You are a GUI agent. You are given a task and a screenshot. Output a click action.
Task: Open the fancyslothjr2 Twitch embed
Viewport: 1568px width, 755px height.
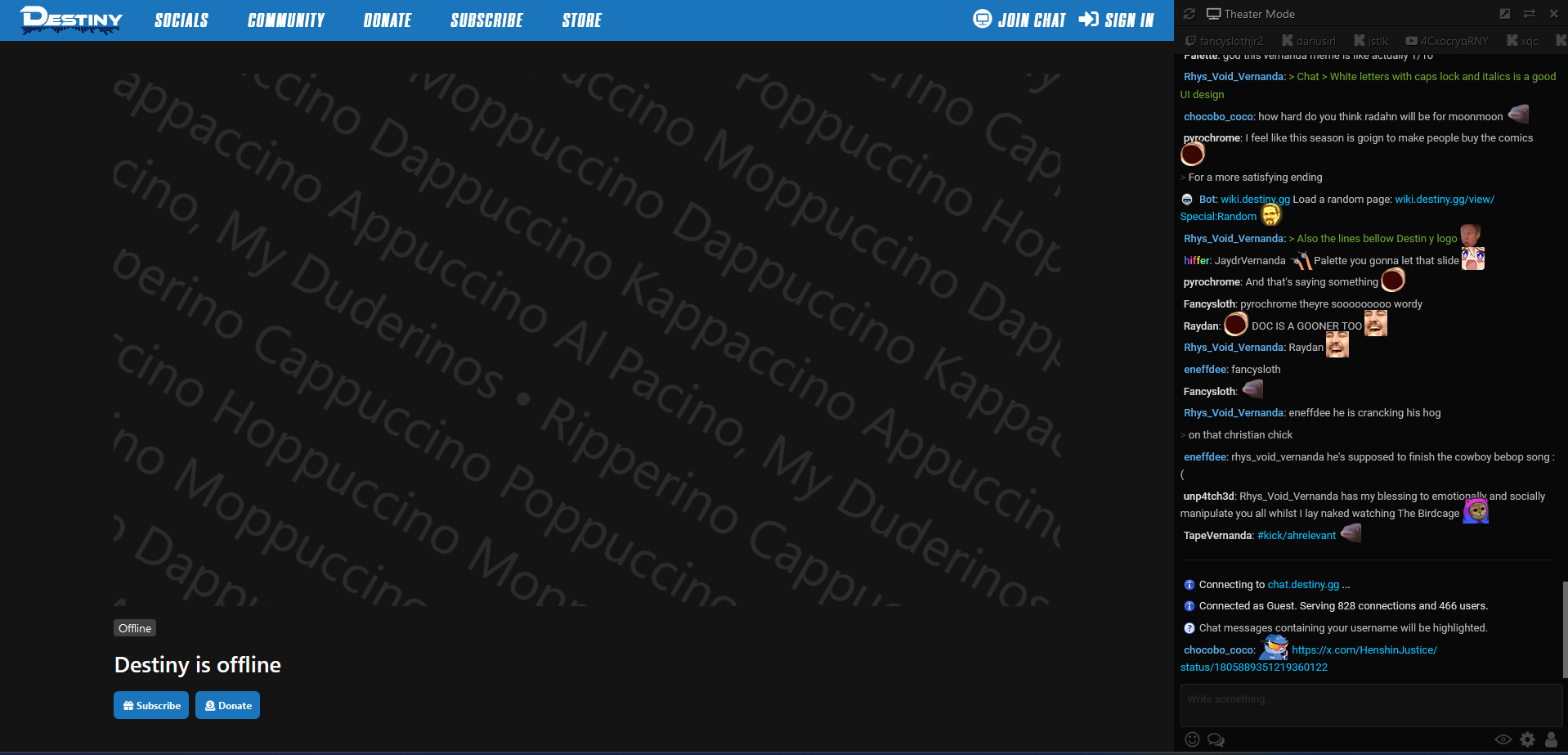pyautogui.click(x=1224, y=41)
